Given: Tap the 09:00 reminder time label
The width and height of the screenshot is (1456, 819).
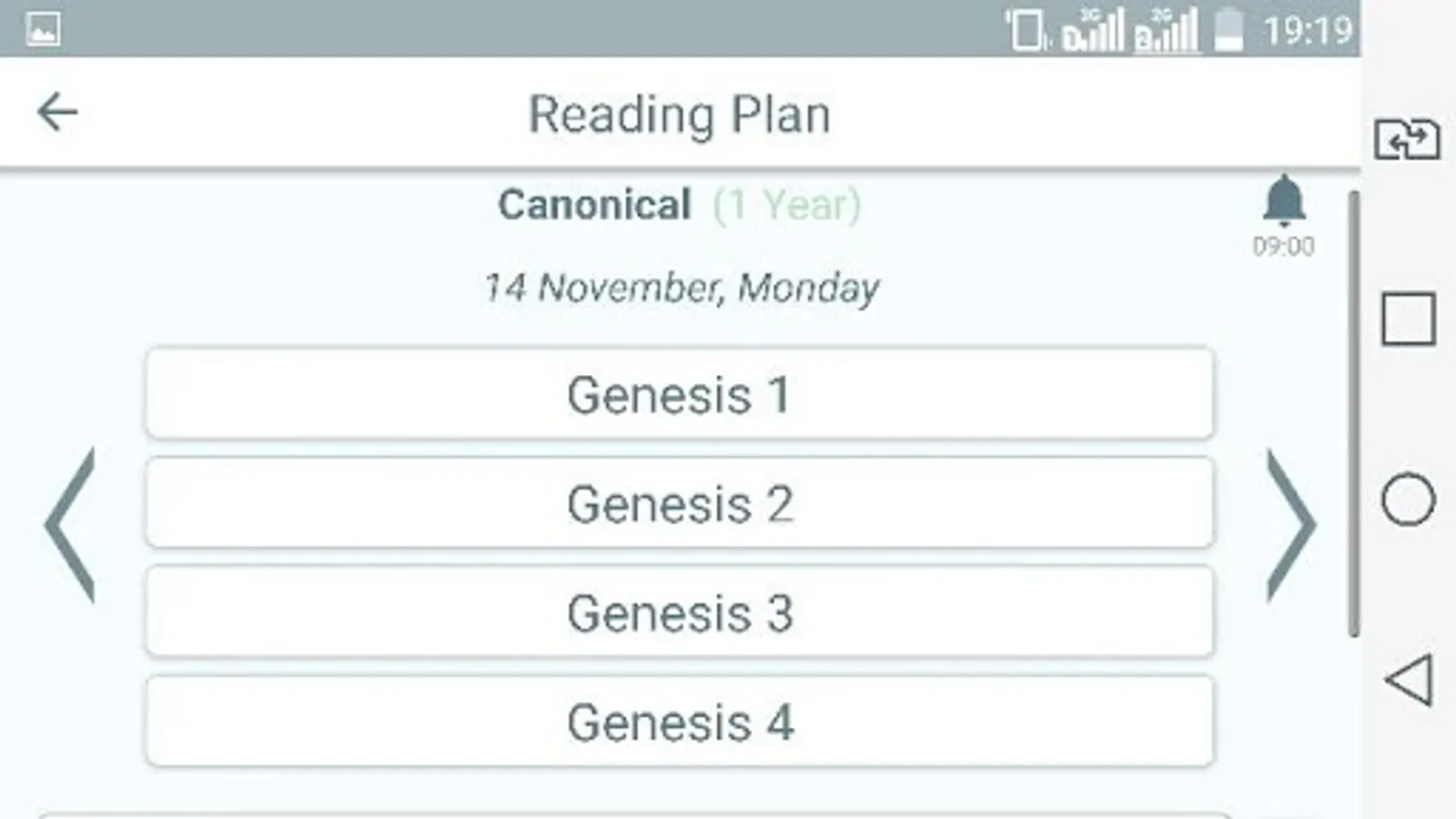Looking at the screenshot, I should [x=1283, y=247].
